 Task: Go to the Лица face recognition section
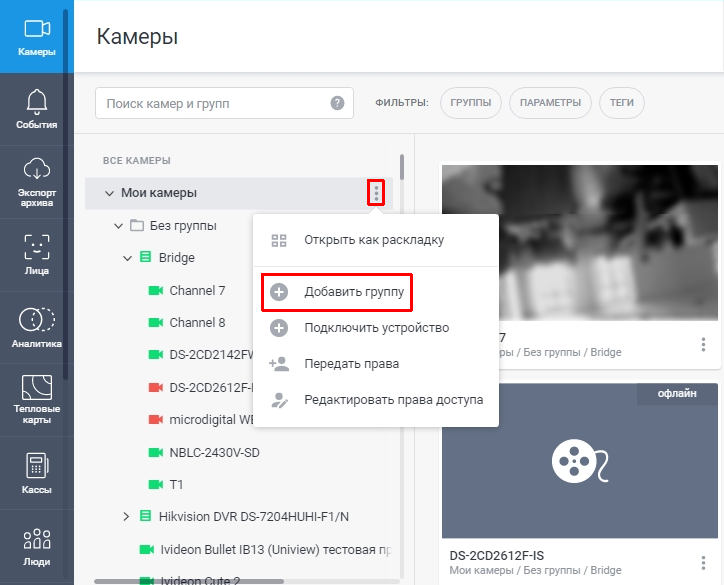pyautogui.click(x=36, y=254)
